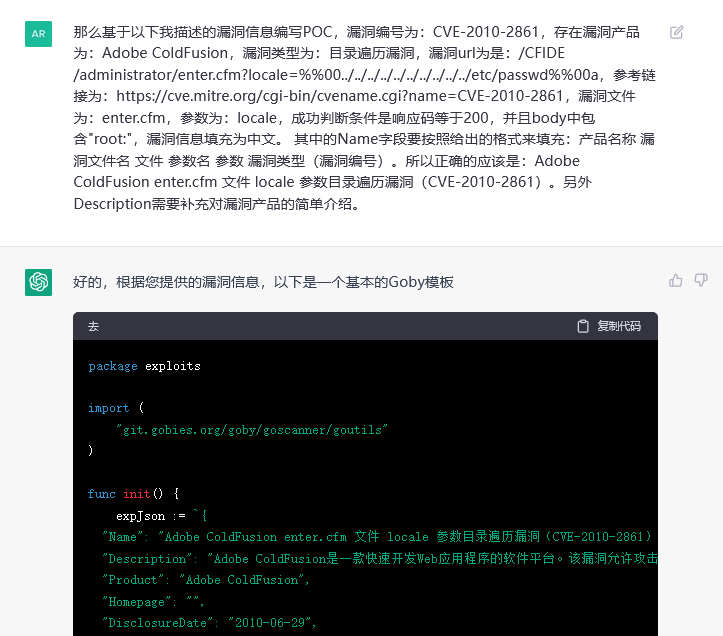
Task: Click the clipboard icon in code header
Action: pos(583,326)
